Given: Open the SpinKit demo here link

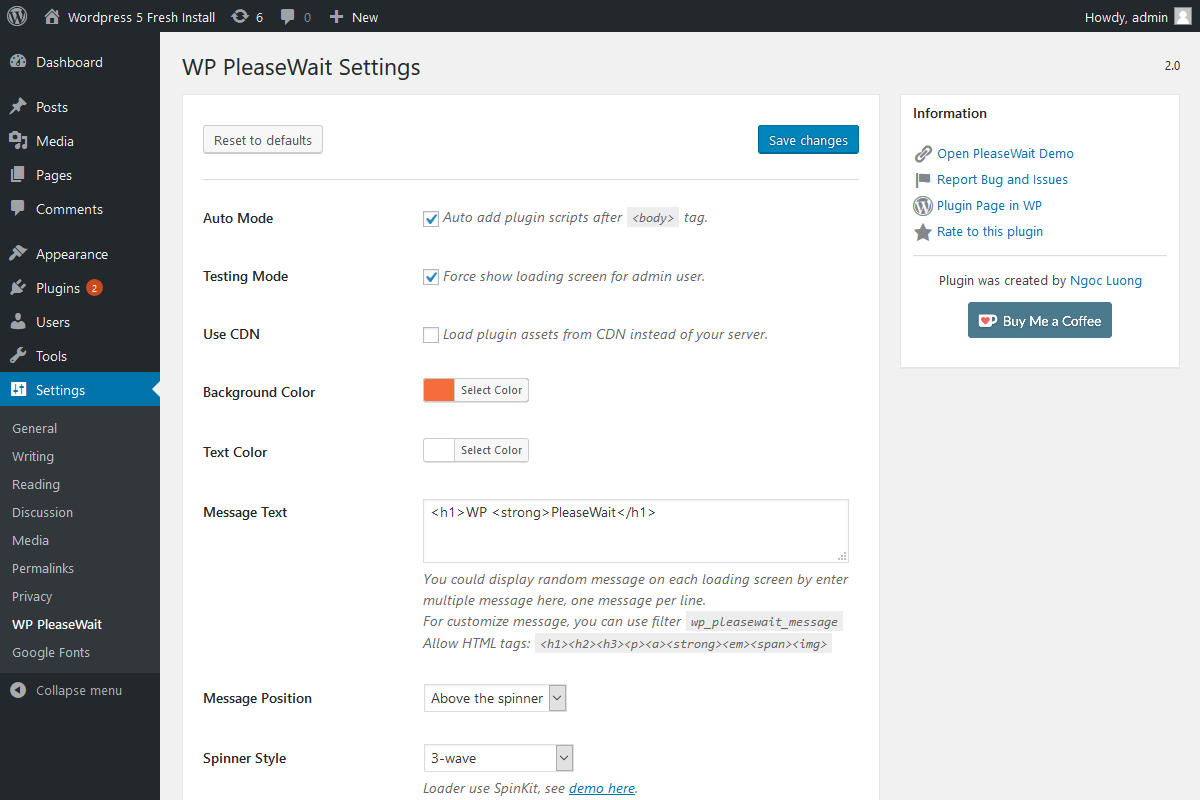Looking at the screenshot, I should [601, 787].
